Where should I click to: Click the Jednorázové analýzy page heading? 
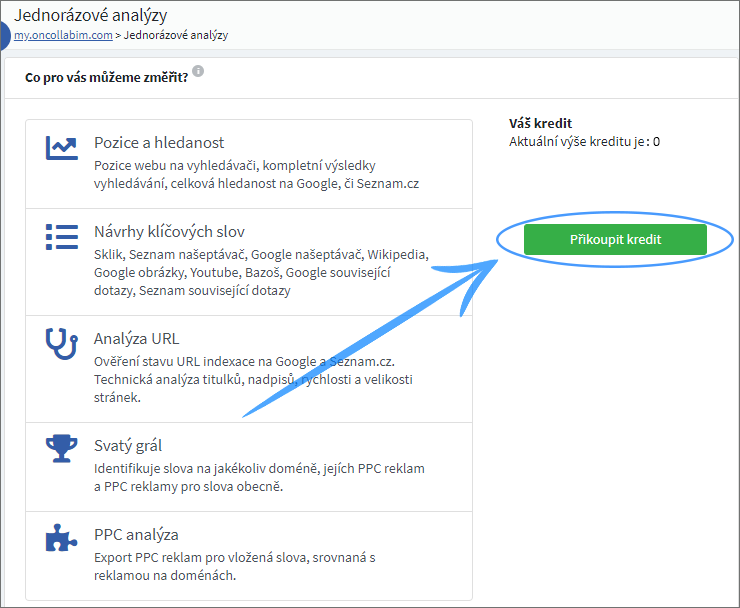(x=91, y=16)
